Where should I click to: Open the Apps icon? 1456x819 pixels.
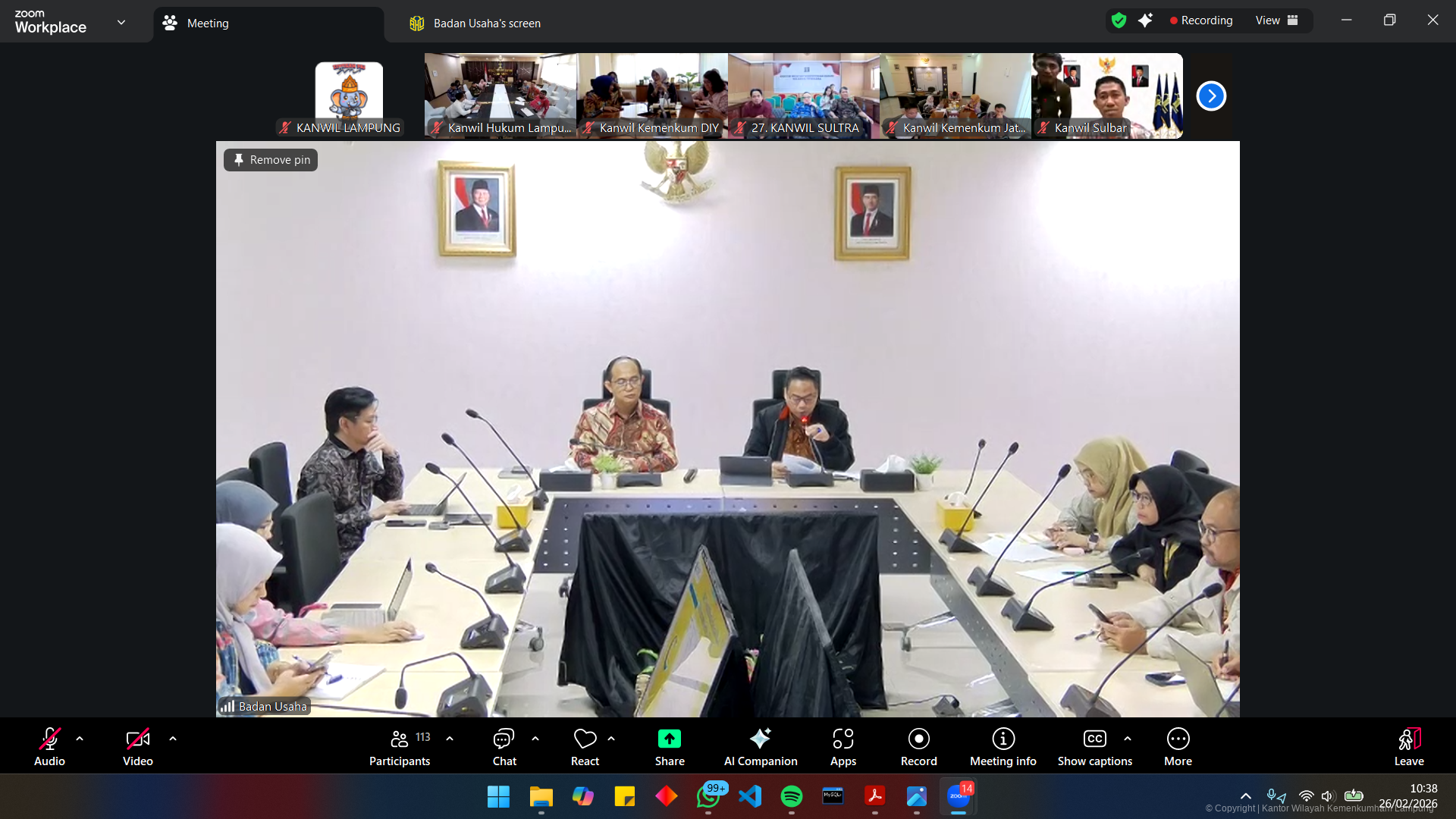click(843, 739)
